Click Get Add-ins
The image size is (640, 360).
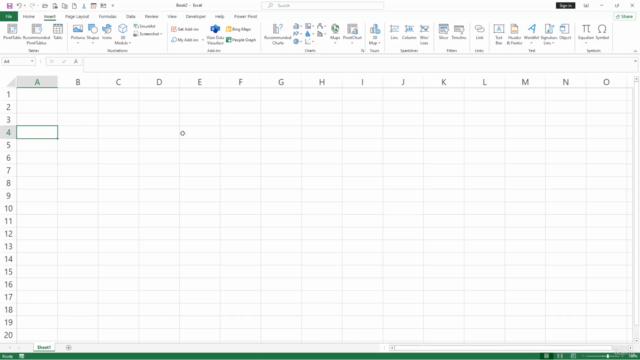coord(185,29)
